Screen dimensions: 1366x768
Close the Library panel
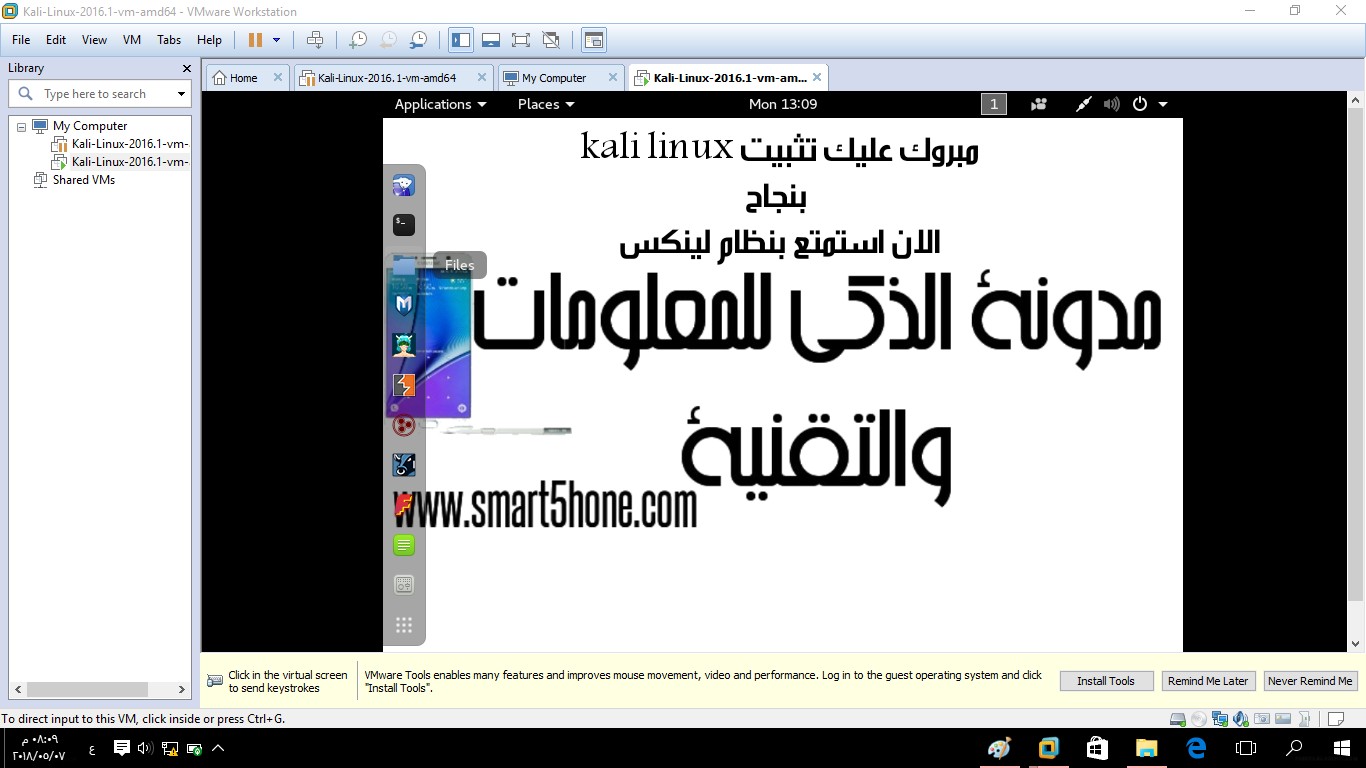tap(186, 68)
